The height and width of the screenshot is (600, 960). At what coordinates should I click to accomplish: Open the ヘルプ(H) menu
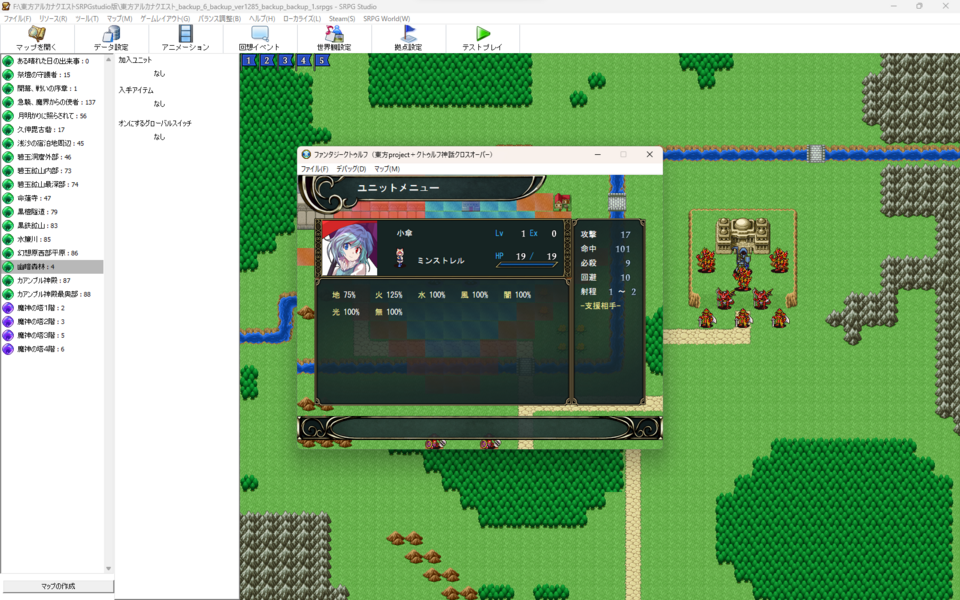pos(262,18)
